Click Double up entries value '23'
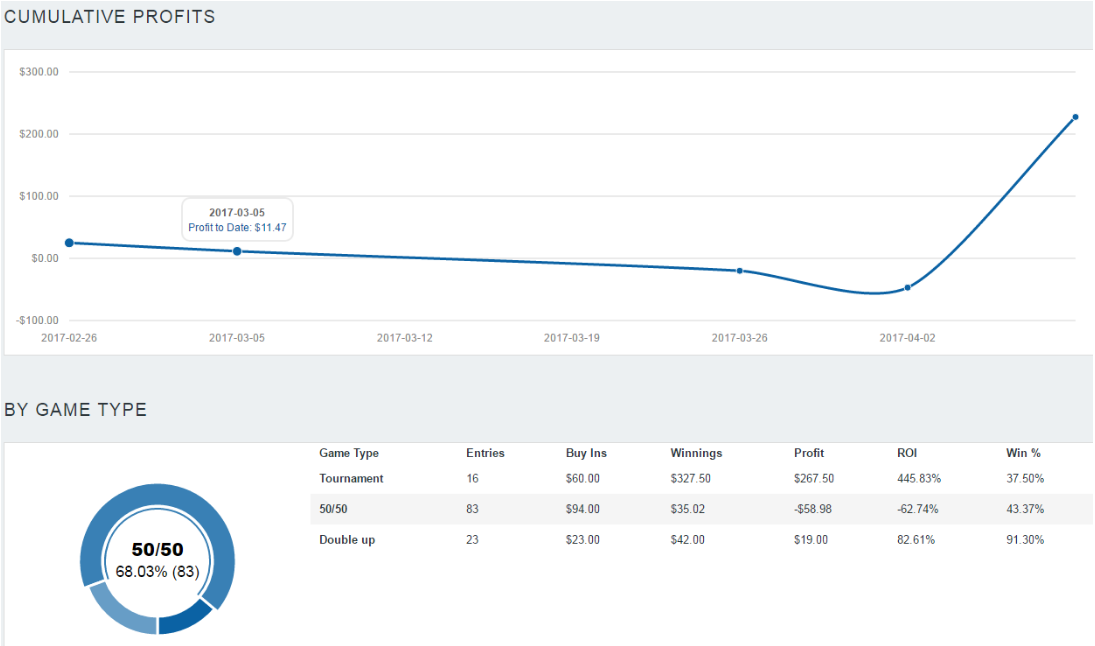1095x646 pixels. [x=473, y=540]
